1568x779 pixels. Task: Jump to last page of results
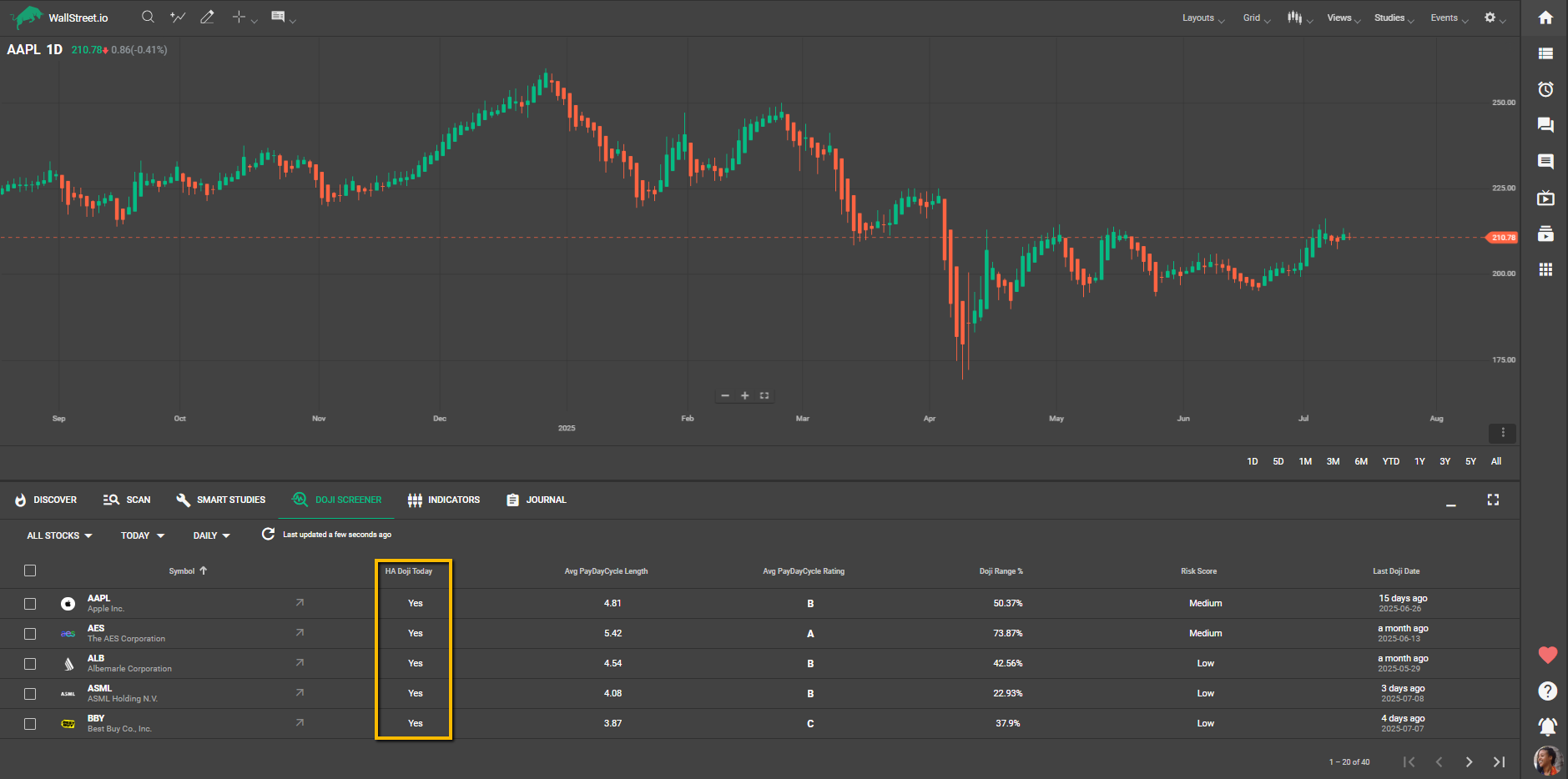coord(1499,761)
